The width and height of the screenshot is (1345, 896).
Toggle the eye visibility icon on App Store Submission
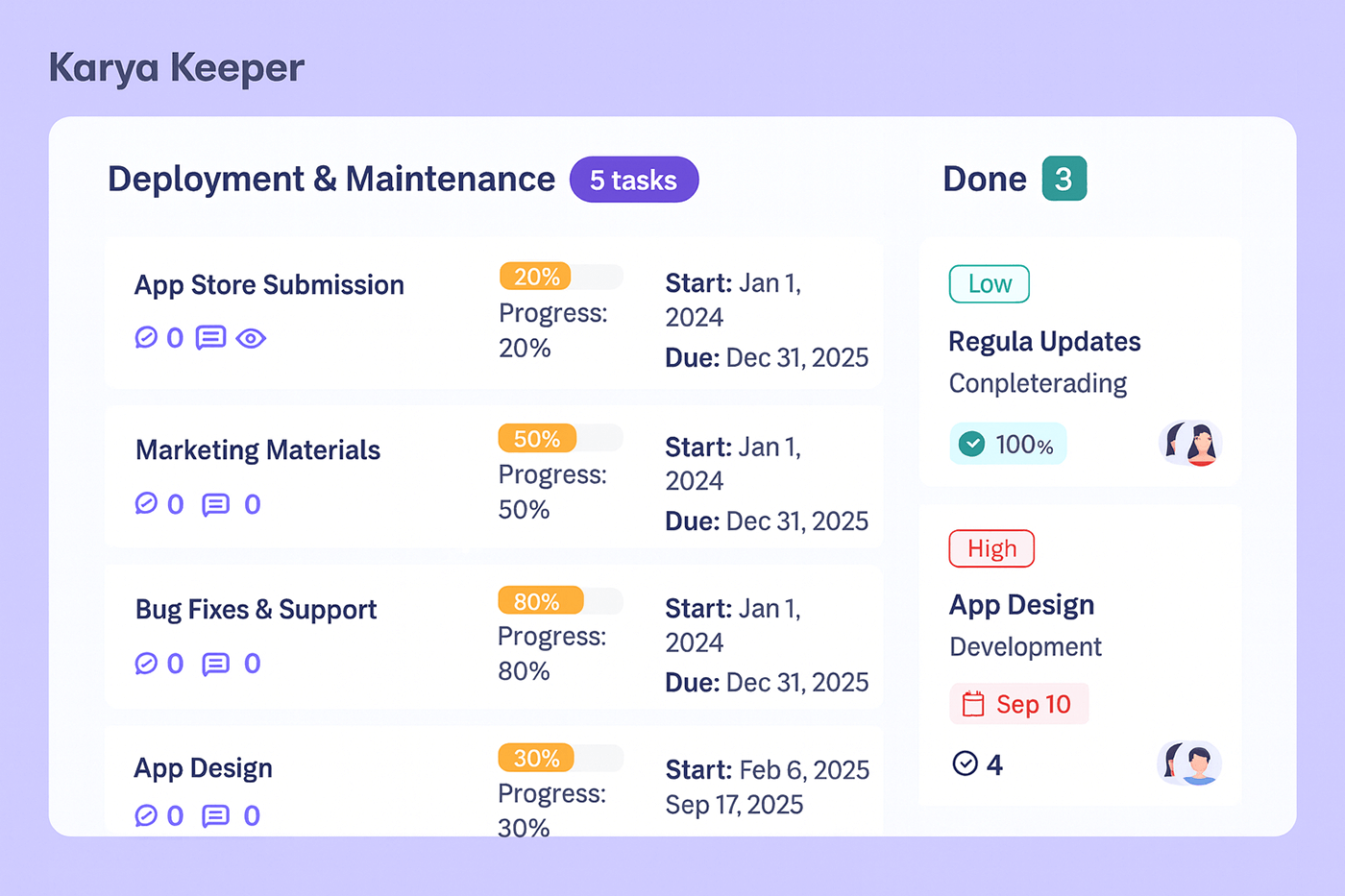251,338
